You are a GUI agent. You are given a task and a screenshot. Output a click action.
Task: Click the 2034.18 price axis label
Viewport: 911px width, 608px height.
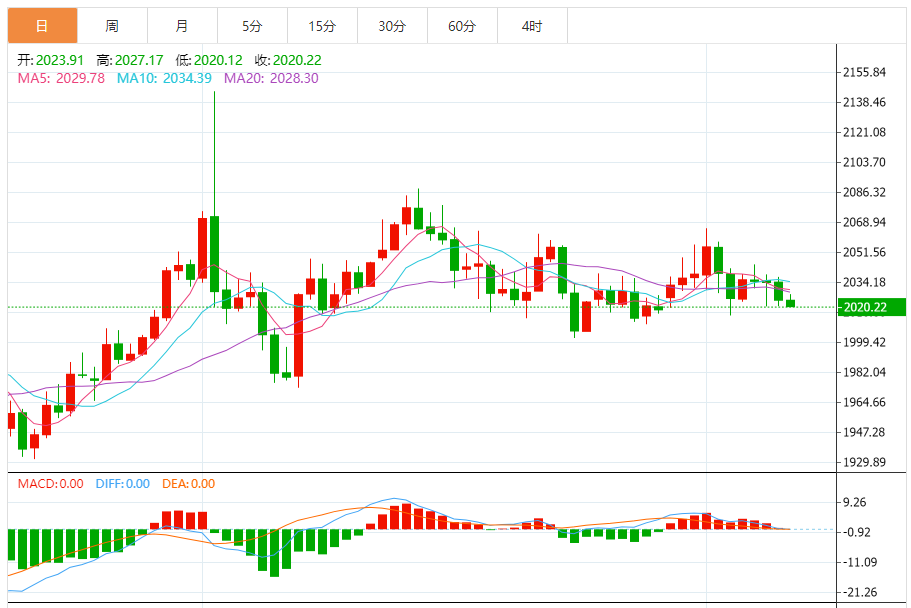click(865, 282)
